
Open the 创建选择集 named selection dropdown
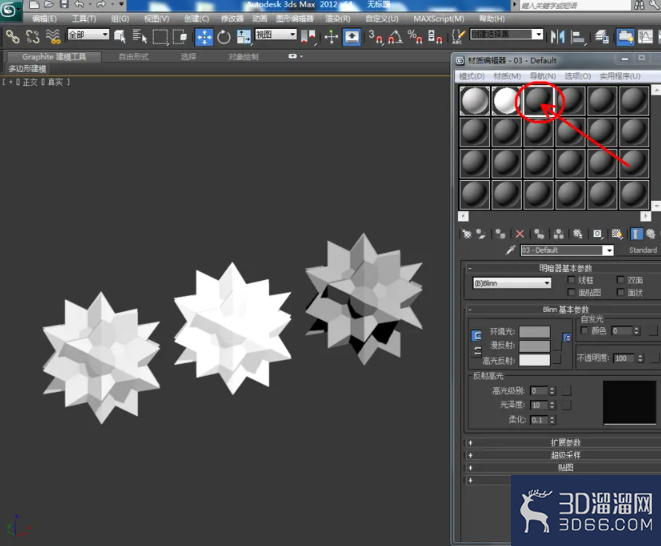pyautogui.click(x=506, y=35)
